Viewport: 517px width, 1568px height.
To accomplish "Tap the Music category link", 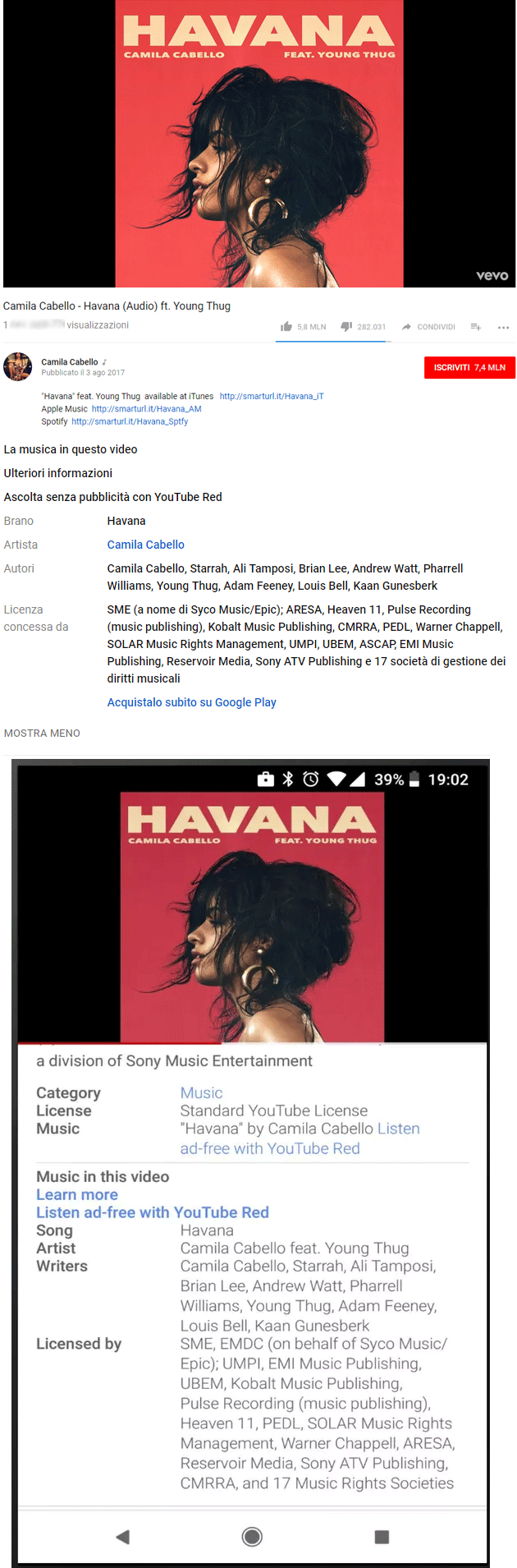I will click(202, 1093).
